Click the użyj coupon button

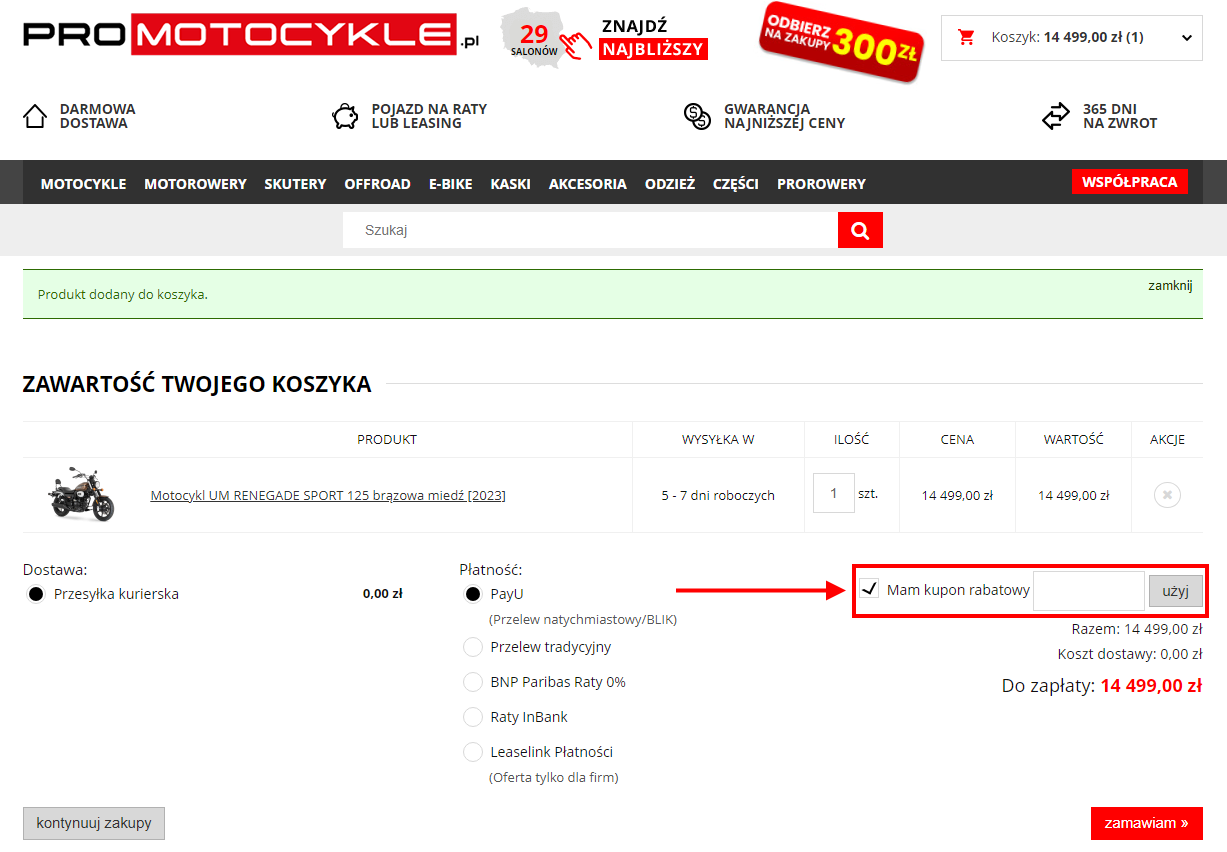tap(1176, 591)
